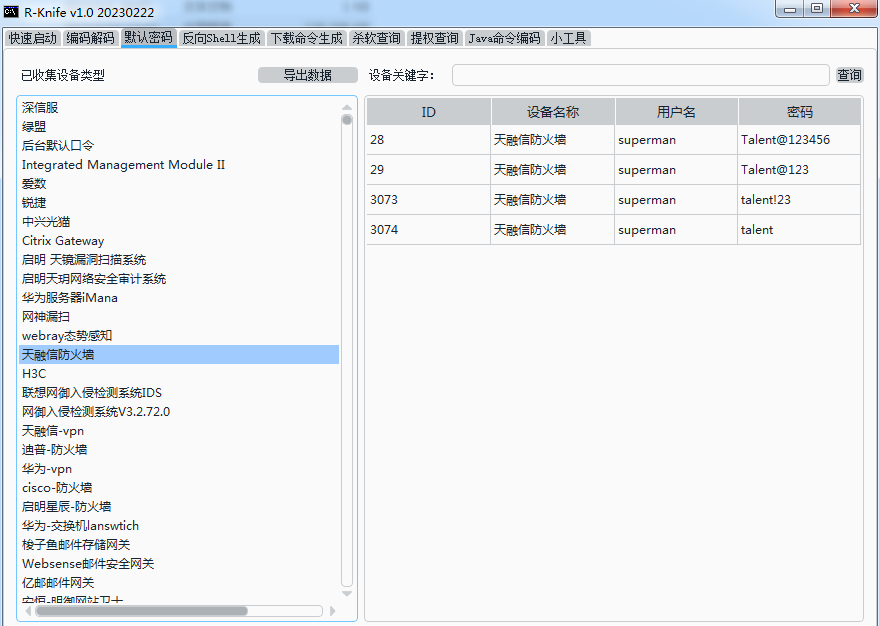Open the 快速启动 tab

click(x=33, y=38)
